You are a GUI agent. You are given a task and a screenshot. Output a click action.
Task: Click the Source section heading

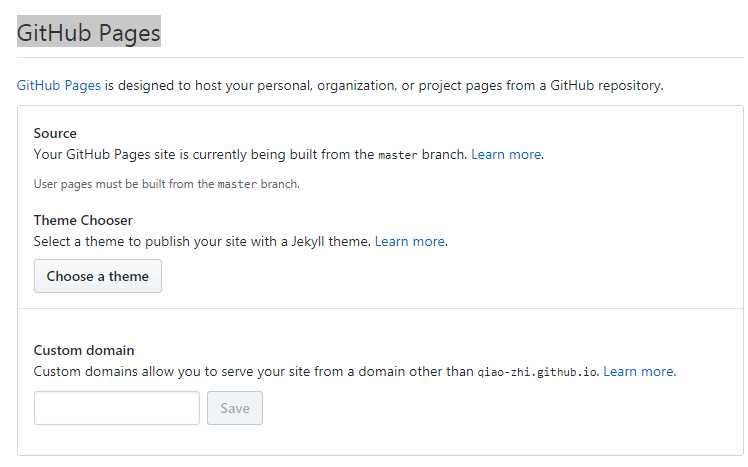55,133
